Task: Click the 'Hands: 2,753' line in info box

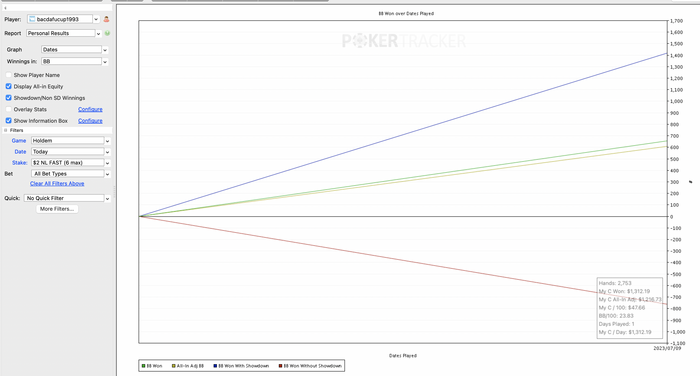Action: (x=615, y=283)
